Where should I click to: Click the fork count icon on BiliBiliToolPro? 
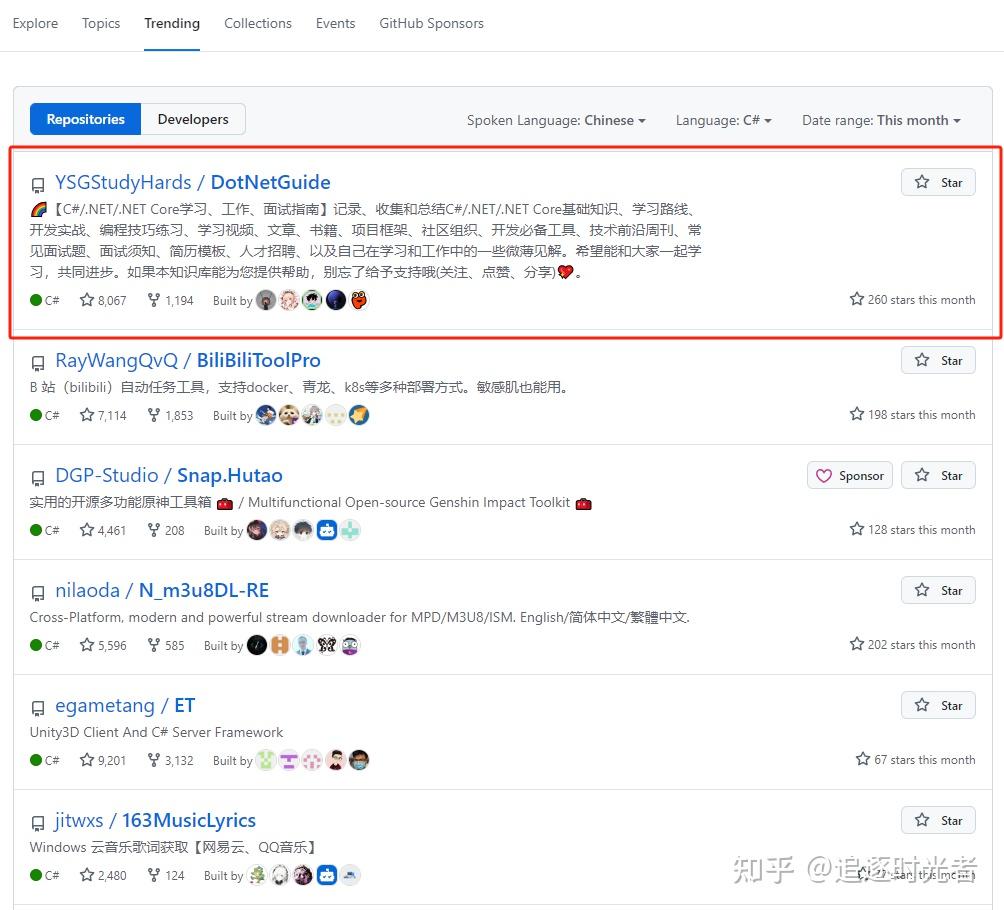pos(152,415)
